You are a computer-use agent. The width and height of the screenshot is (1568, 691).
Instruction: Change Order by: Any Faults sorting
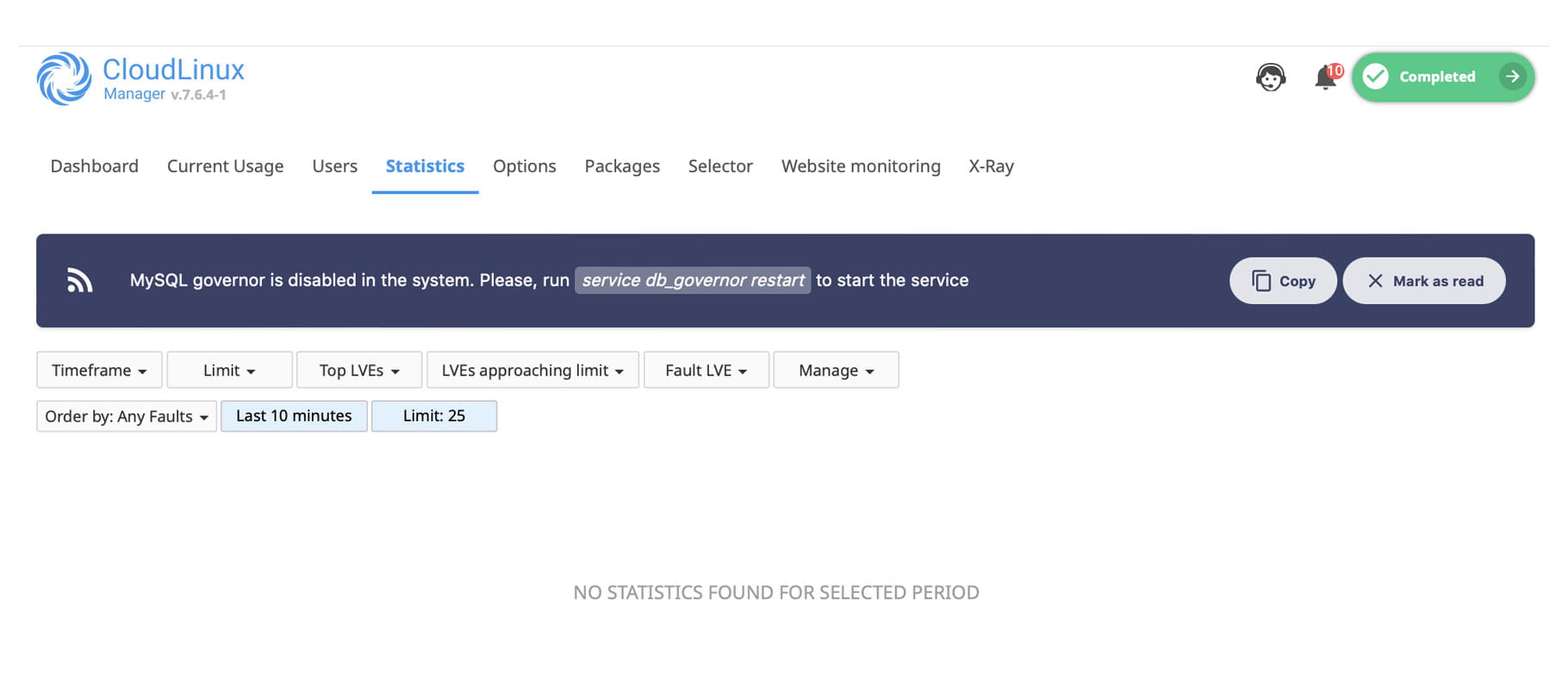pyautogui.click(x=127, y=417)
